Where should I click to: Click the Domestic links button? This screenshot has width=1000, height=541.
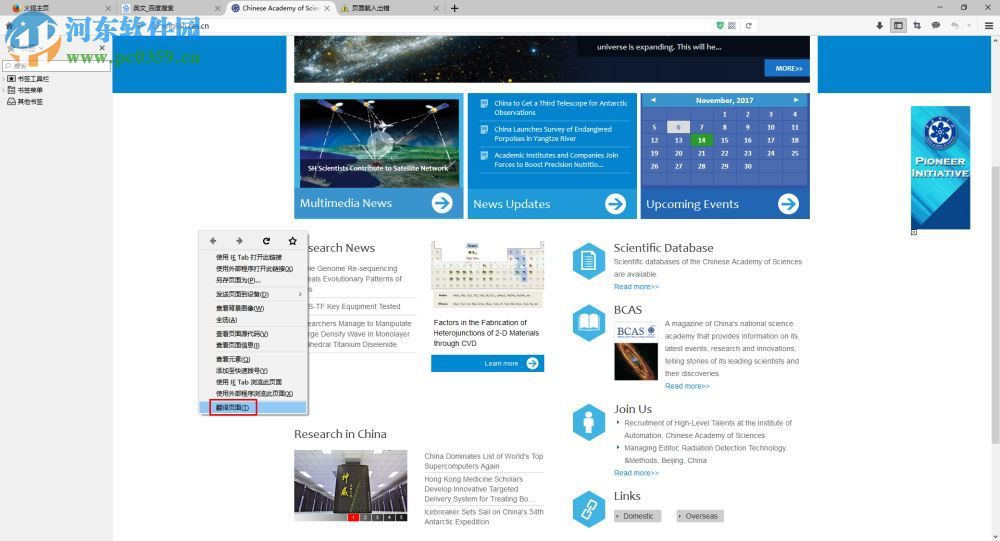(x=638, y=516)
